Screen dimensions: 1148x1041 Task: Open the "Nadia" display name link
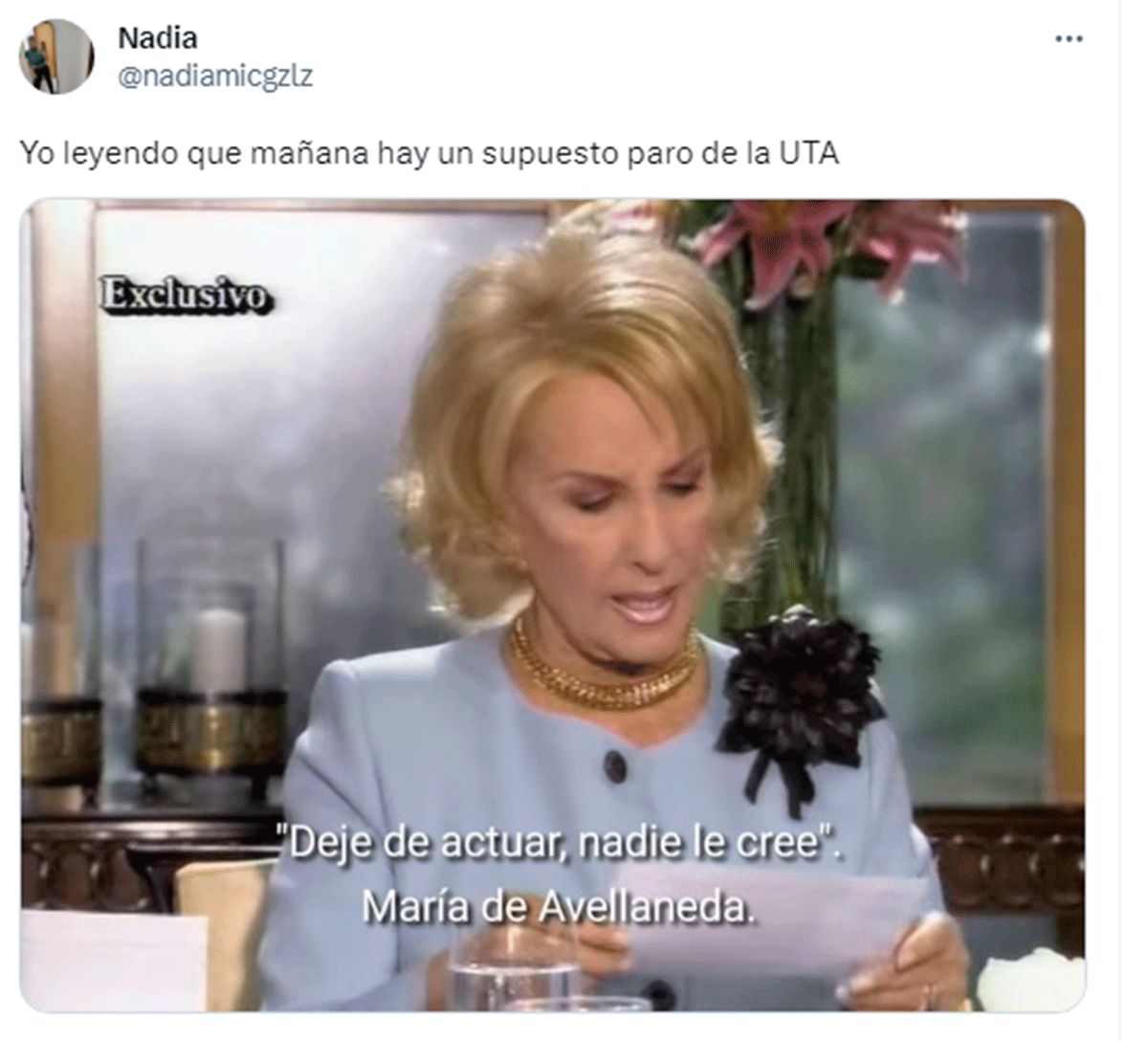157,38
